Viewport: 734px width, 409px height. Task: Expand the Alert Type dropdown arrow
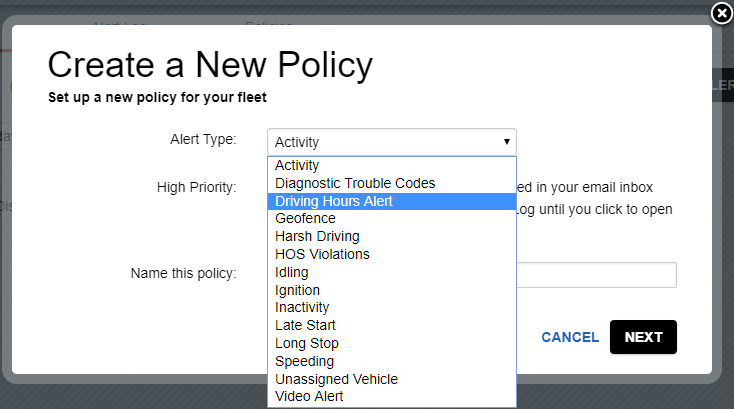coord(506,141)
